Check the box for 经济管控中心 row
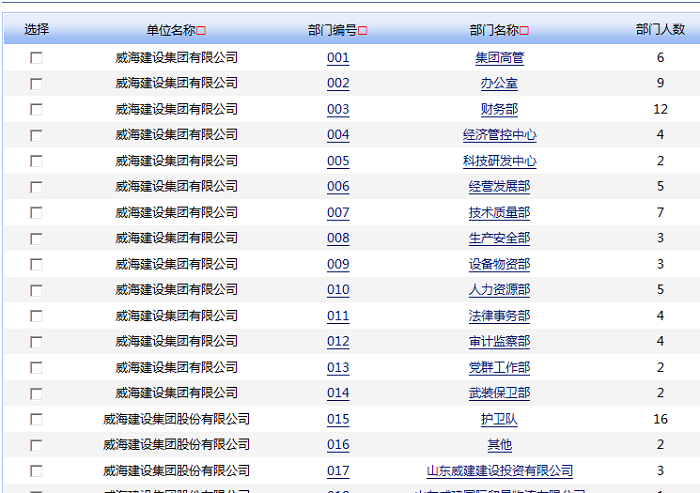 coord(36,136)
